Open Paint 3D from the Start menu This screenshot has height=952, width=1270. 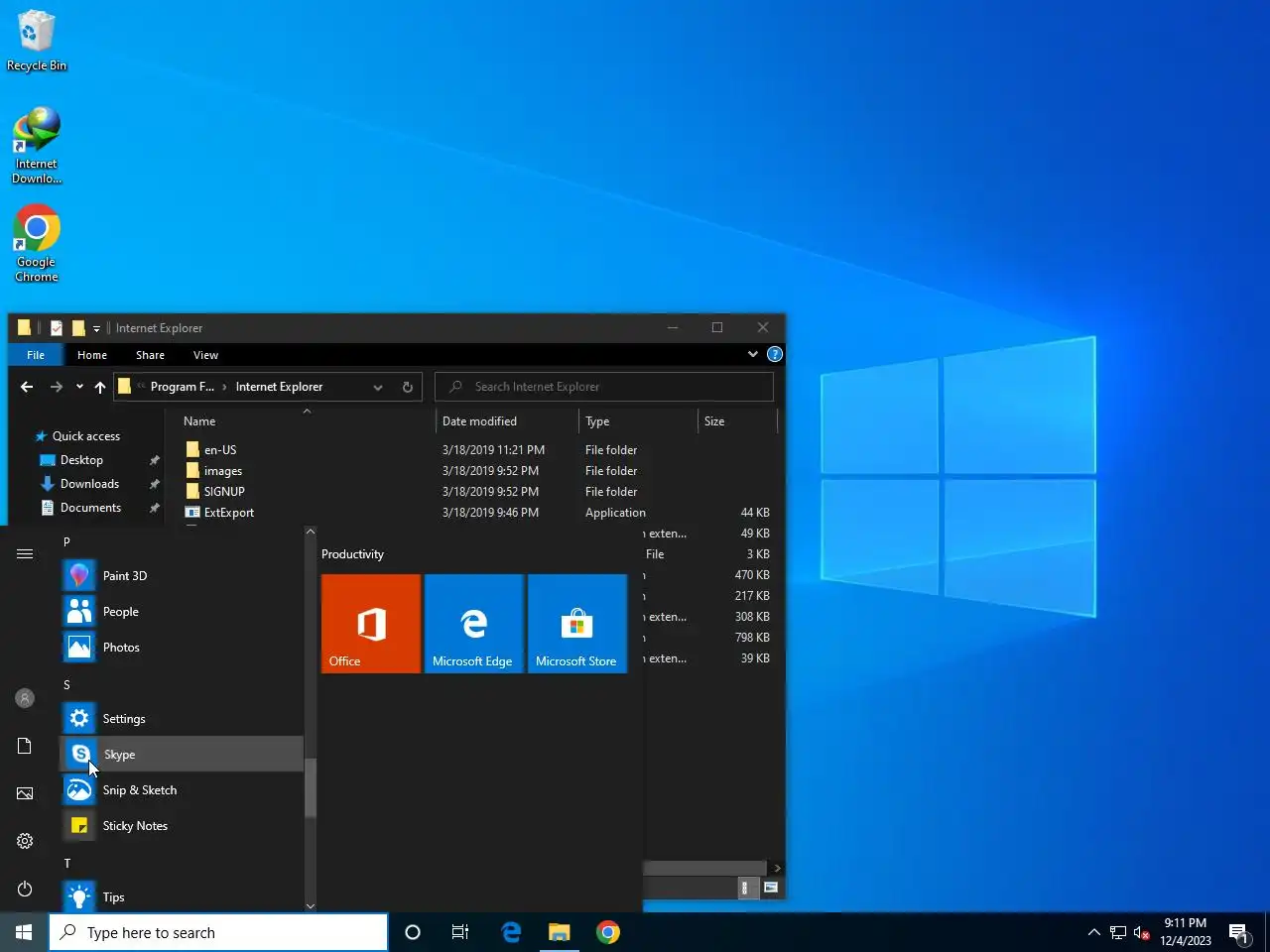[x=182, y=576]
